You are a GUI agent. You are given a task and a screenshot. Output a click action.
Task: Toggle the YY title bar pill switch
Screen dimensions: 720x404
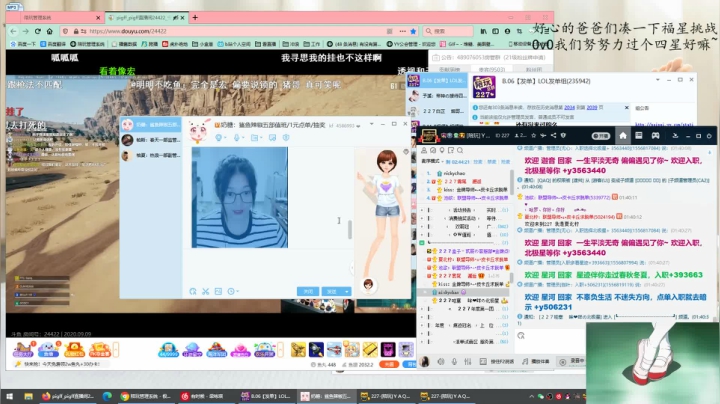[x=601, y=136]
